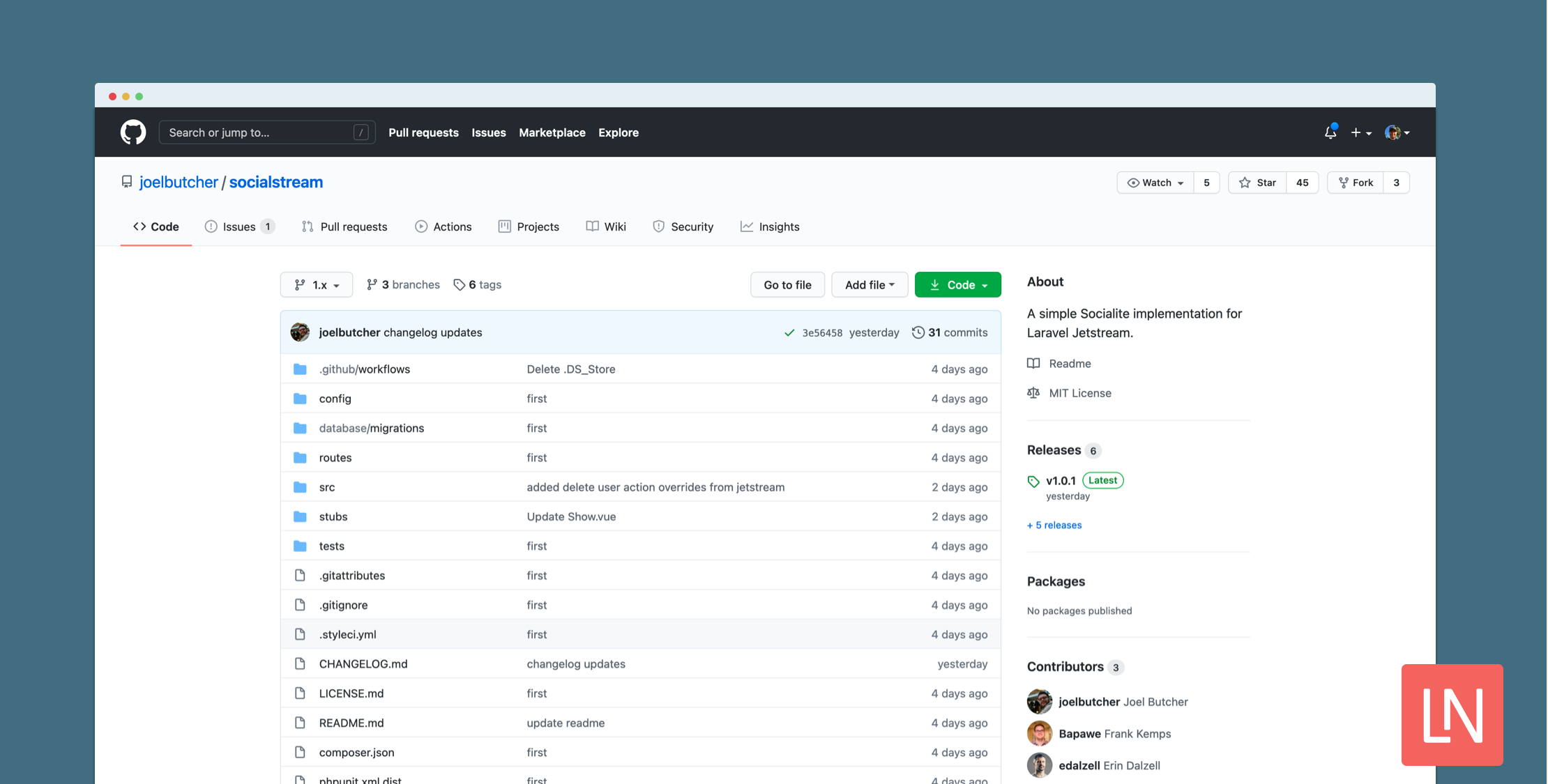The width and height of the screenshot is (1548, 784).
Task: Focus the Search or jump to field
Action: [x=267, y=132]
